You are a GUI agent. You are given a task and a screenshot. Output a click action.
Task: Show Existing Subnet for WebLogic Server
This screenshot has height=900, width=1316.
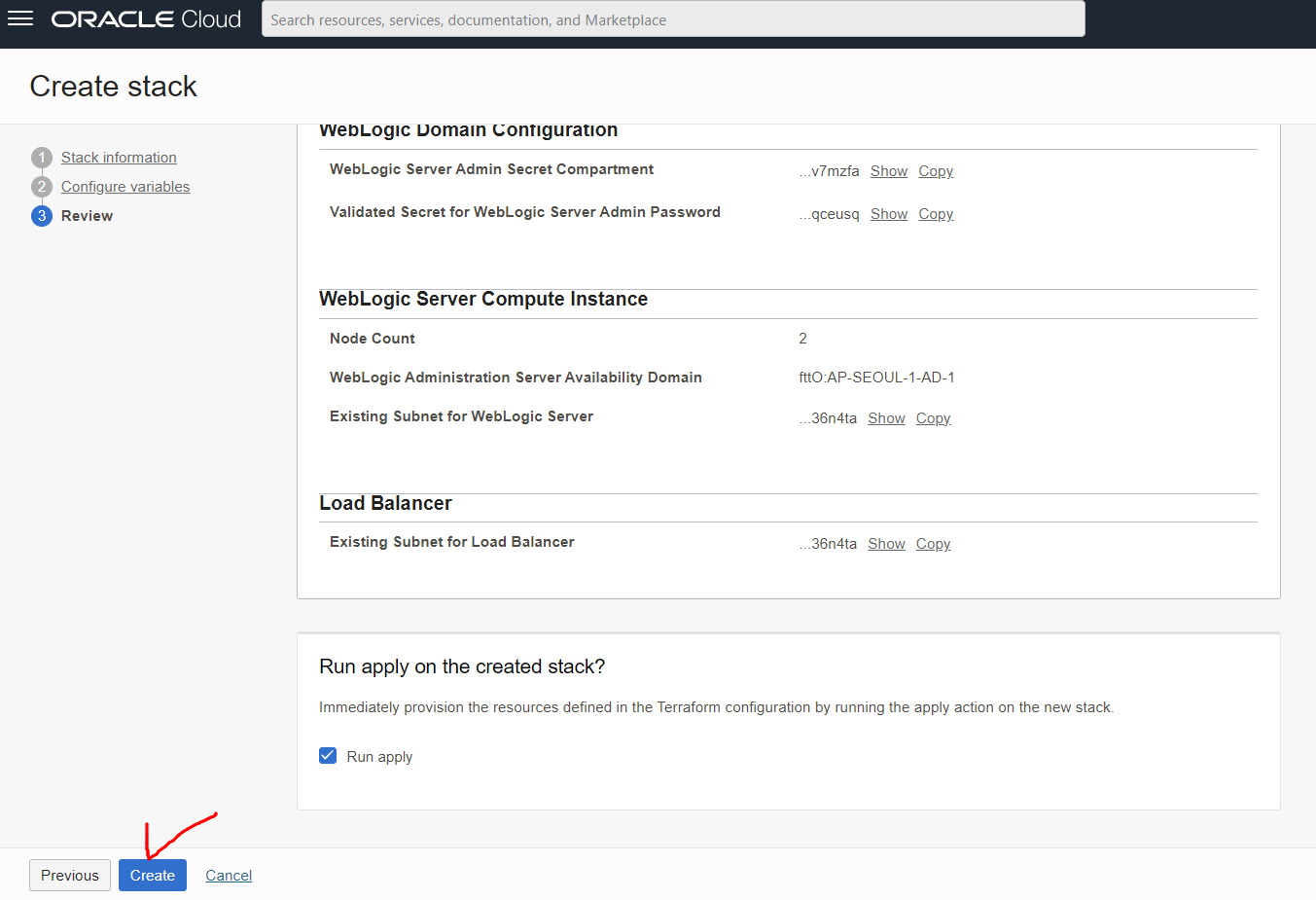[x=886, y=418]
